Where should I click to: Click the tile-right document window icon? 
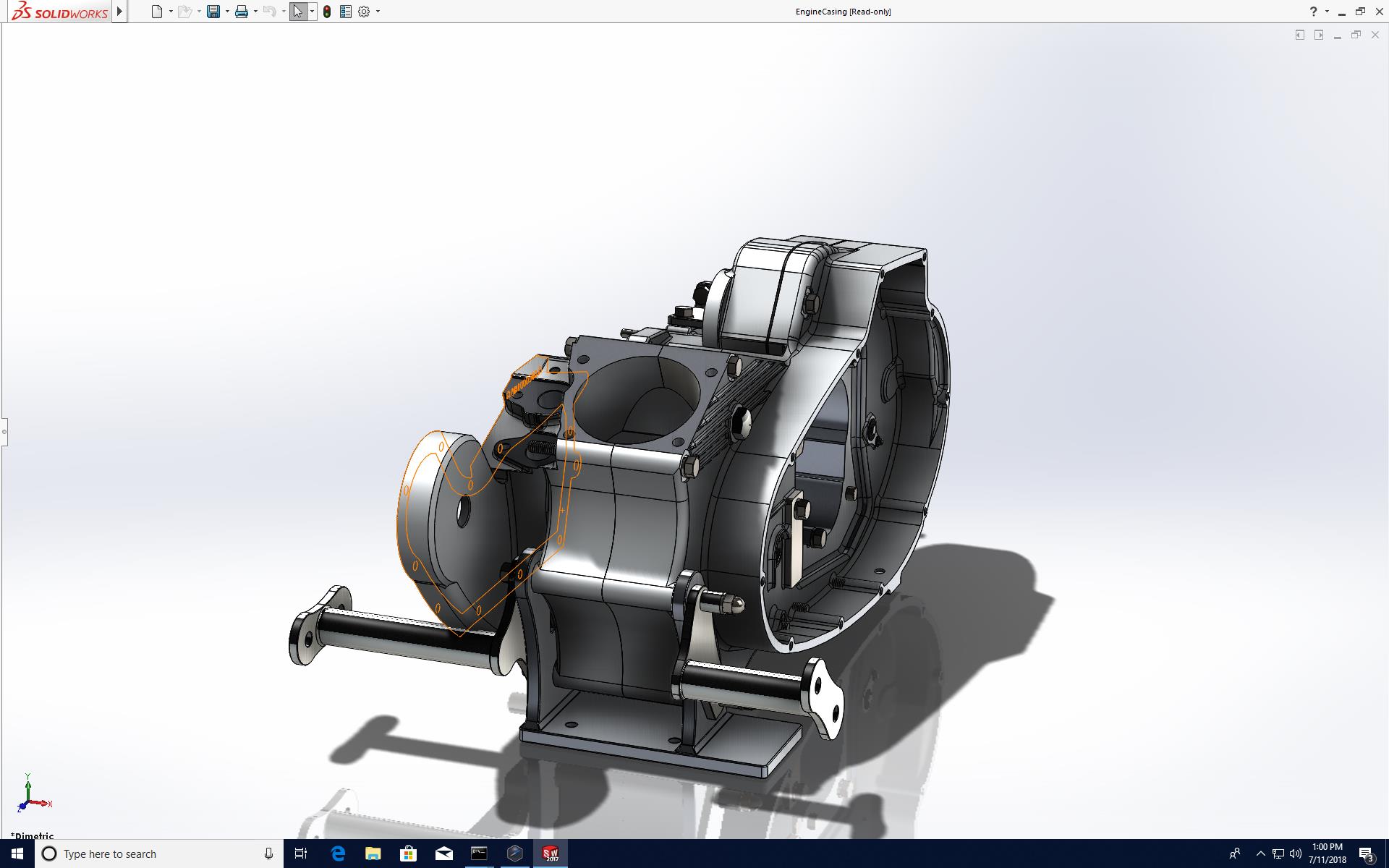click(1319, 35)
